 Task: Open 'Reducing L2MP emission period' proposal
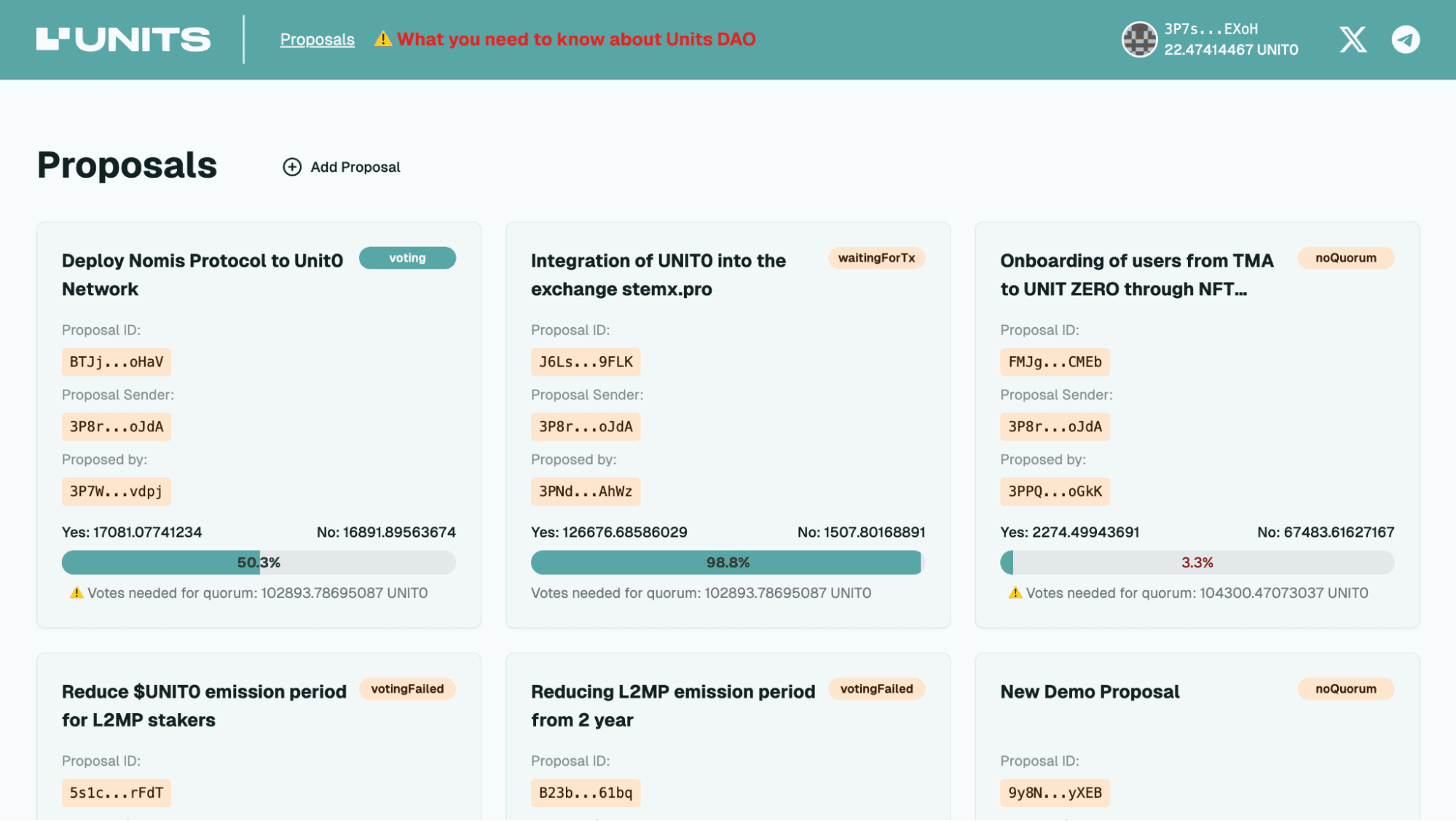tap(673, 705)
